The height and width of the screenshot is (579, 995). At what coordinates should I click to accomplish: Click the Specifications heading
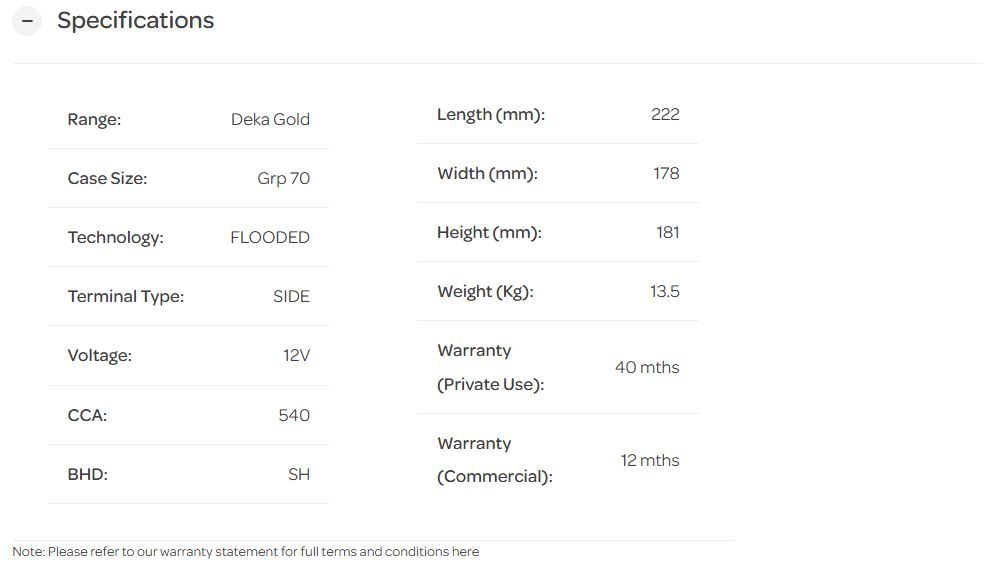tap(135, 21)
